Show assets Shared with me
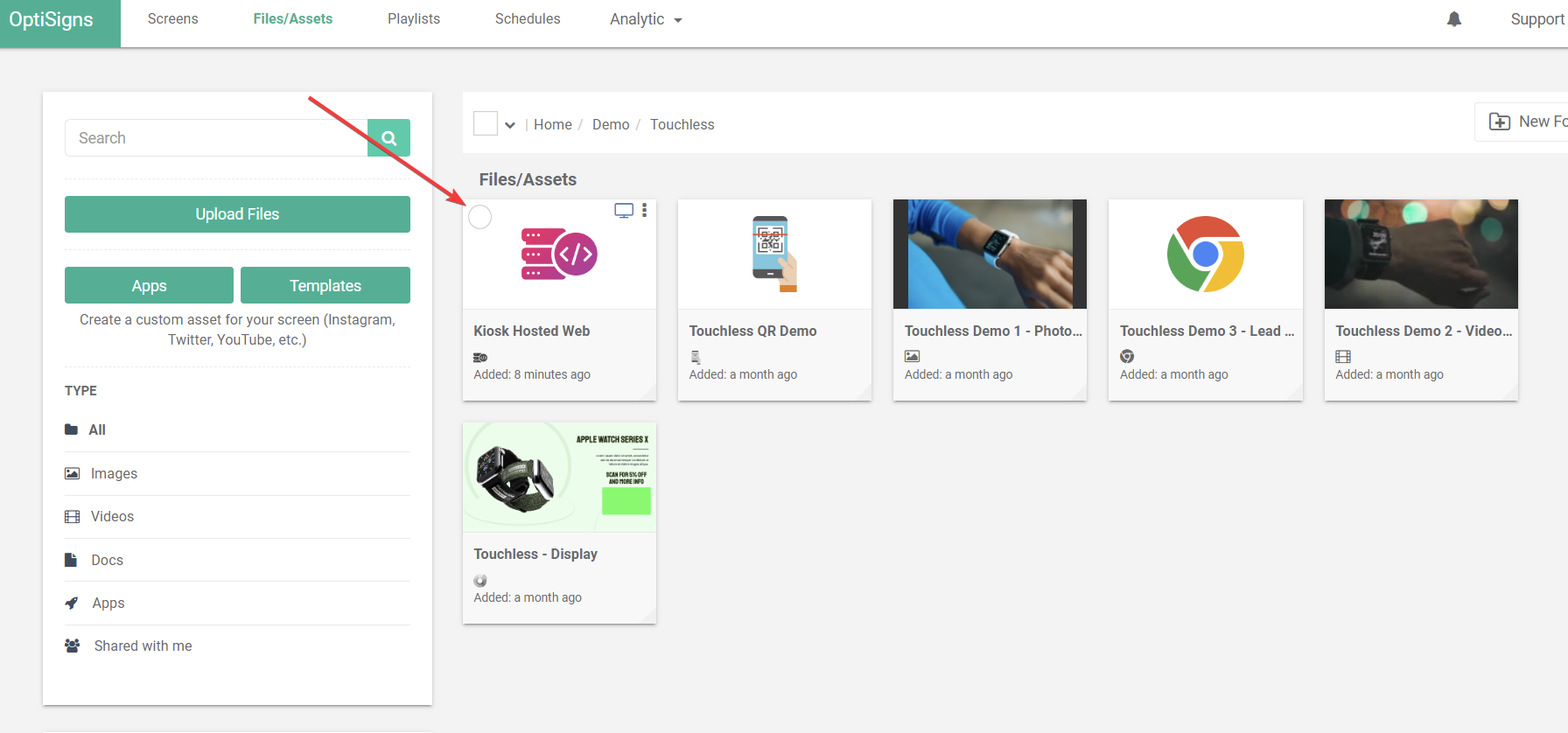Viewport: 1568px width, 733px height. [x=143, y=646]
